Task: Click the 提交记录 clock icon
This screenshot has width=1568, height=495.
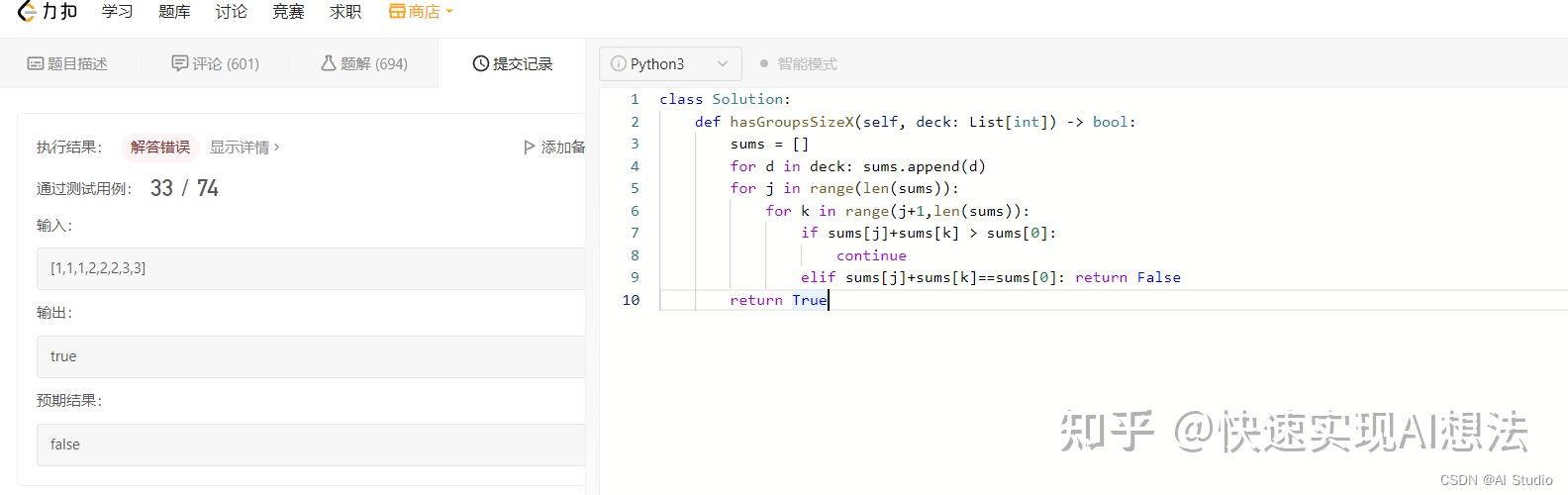Action: 481,63
